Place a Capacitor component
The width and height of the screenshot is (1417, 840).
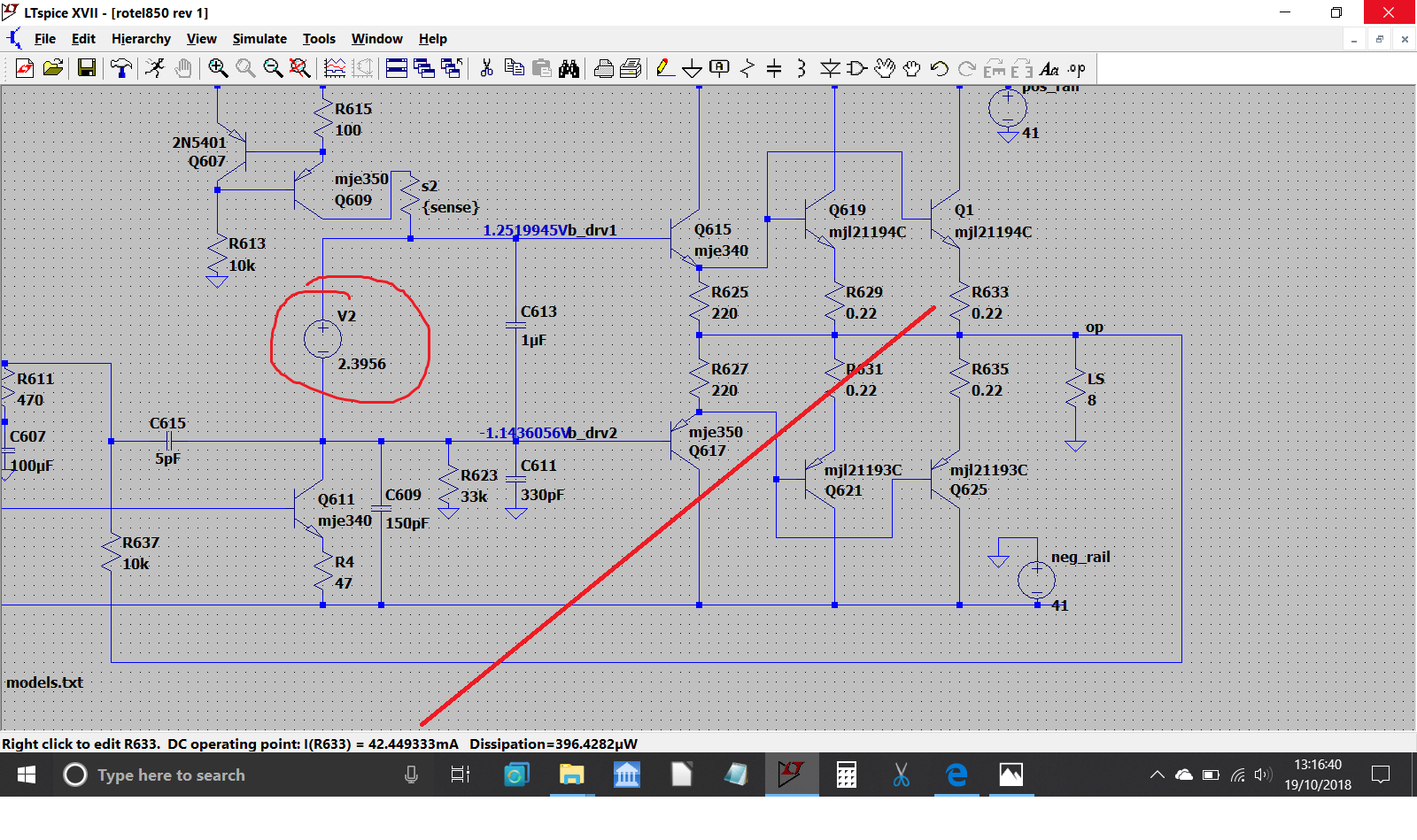coord(774,68)
